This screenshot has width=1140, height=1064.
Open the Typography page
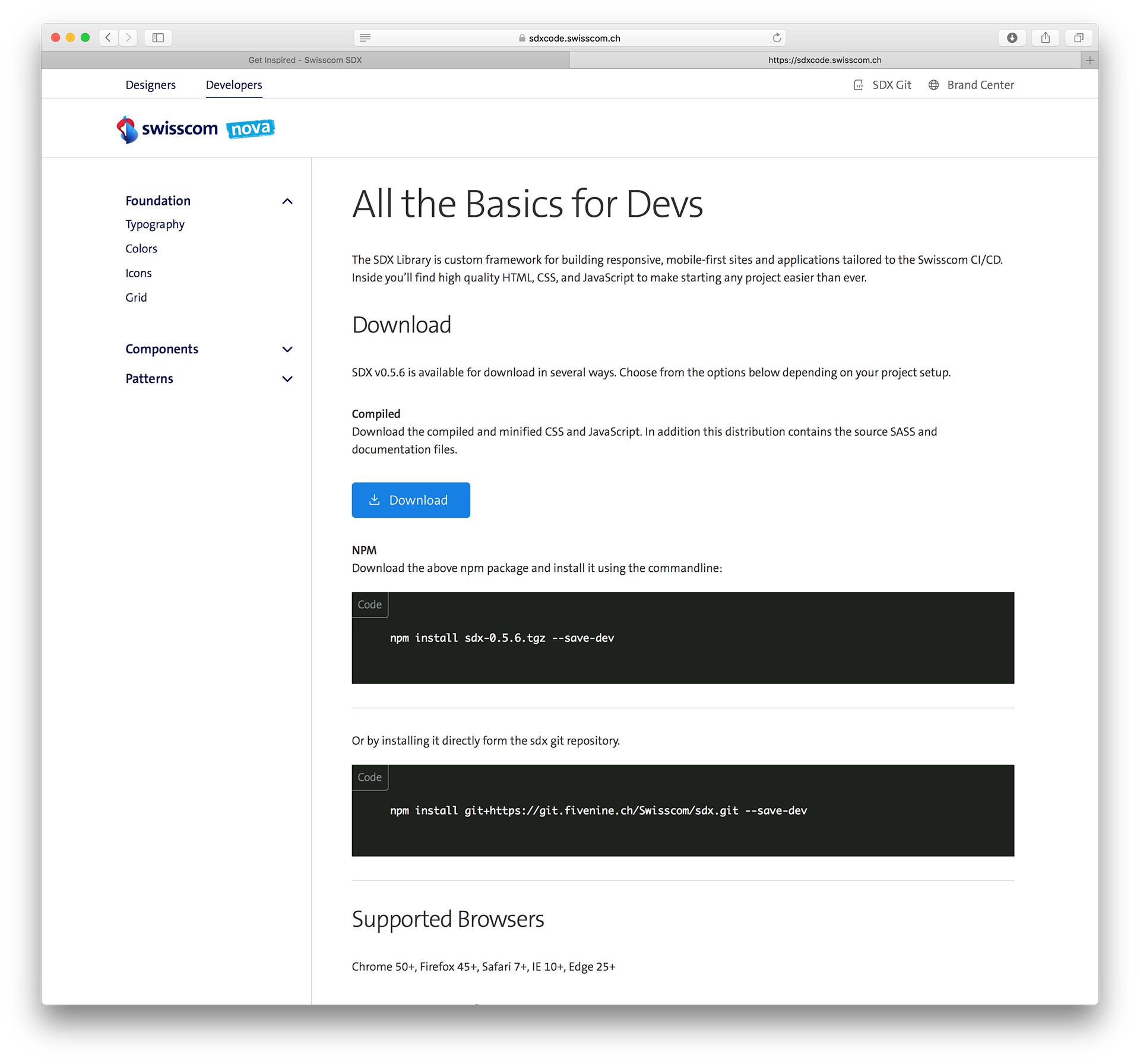pyautogui.click(x=155, y=224)
